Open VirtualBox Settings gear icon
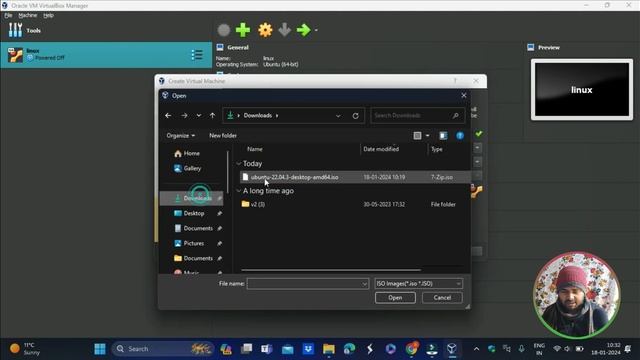Viewport: 640px width, 360px height. click(265, 30)
